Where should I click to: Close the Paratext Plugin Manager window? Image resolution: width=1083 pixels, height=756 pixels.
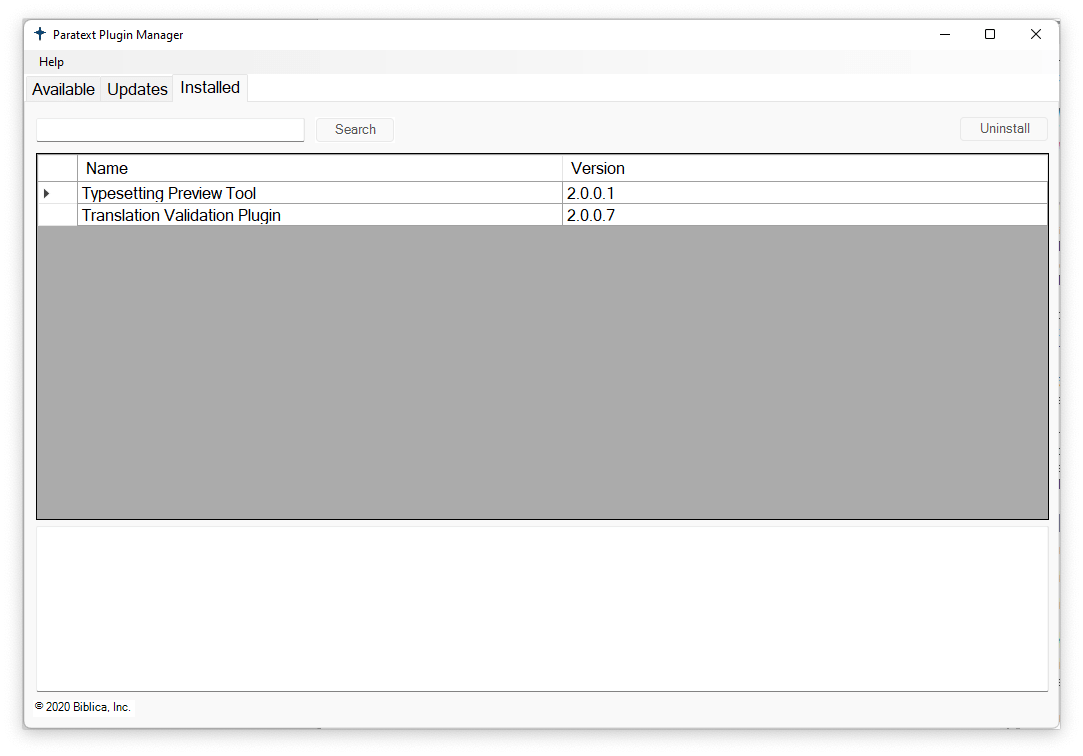pyautogui.click(x=1035, y=34)
